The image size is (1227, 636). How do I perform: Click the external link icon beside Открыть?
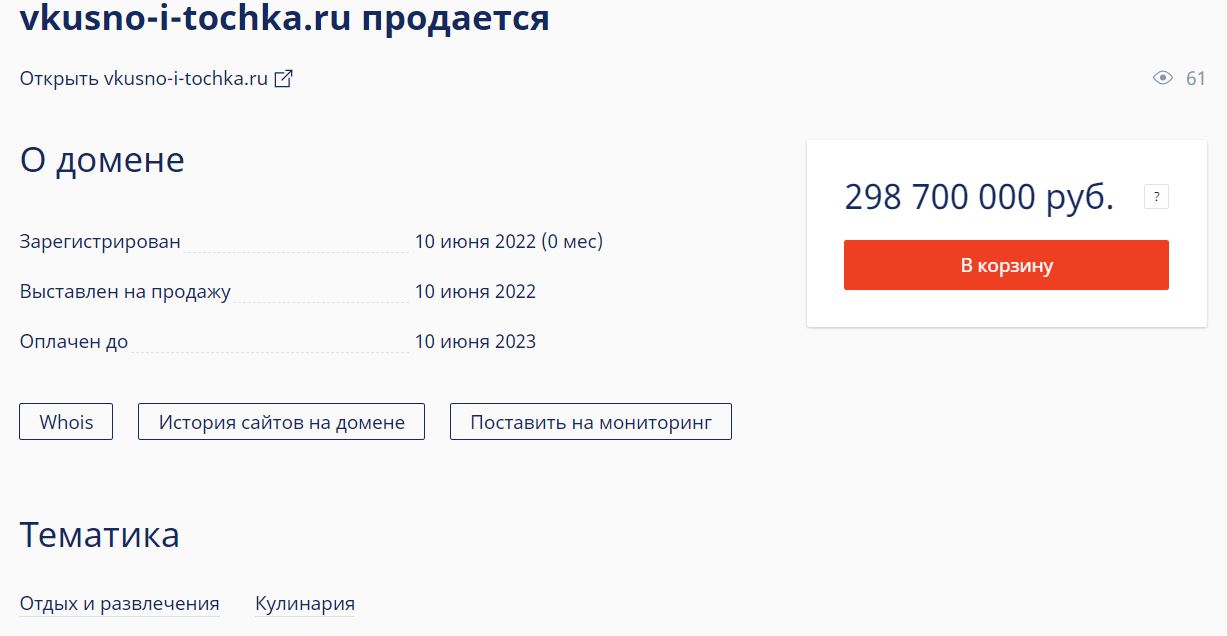tap(284, 79)
